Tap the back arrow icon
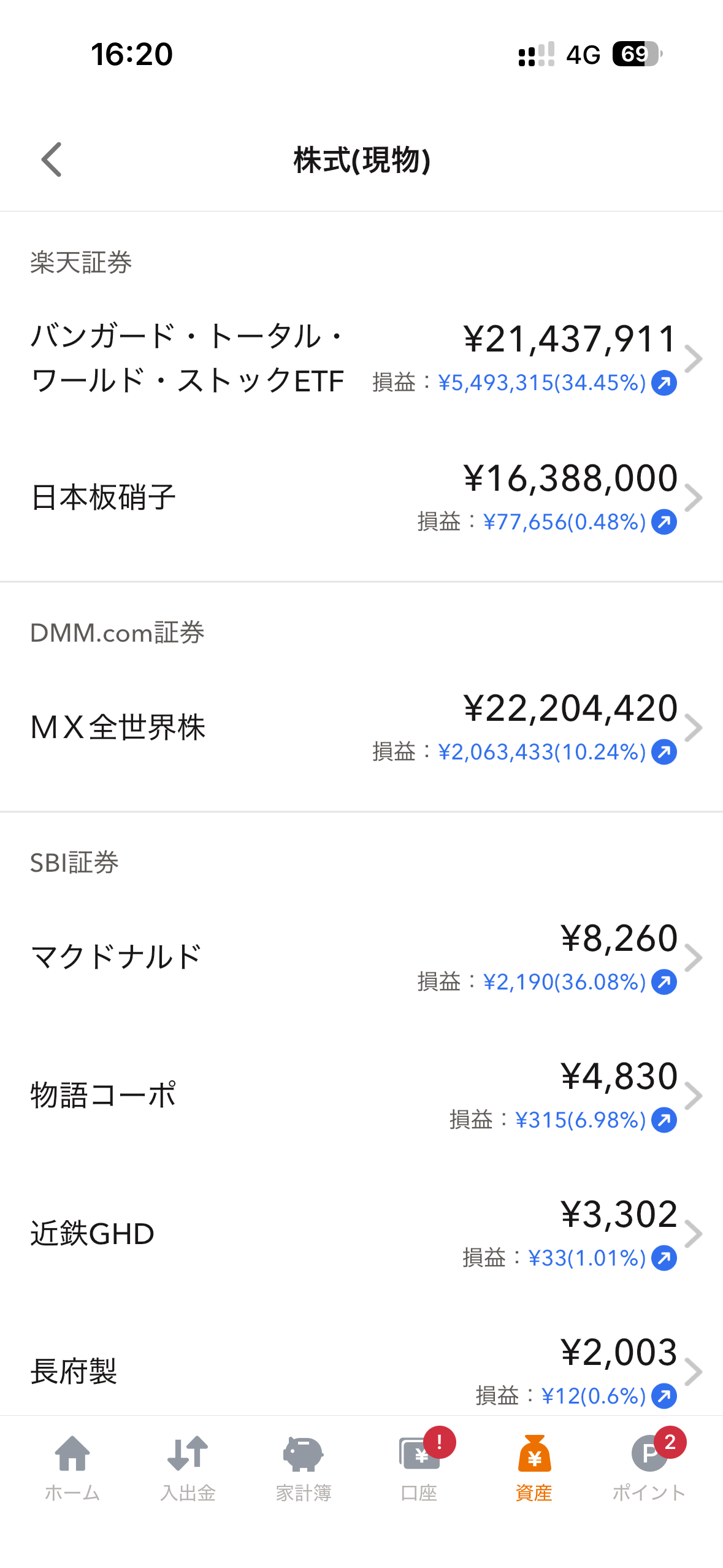This screenshot has width=723, height=1568. coord(52,159)
